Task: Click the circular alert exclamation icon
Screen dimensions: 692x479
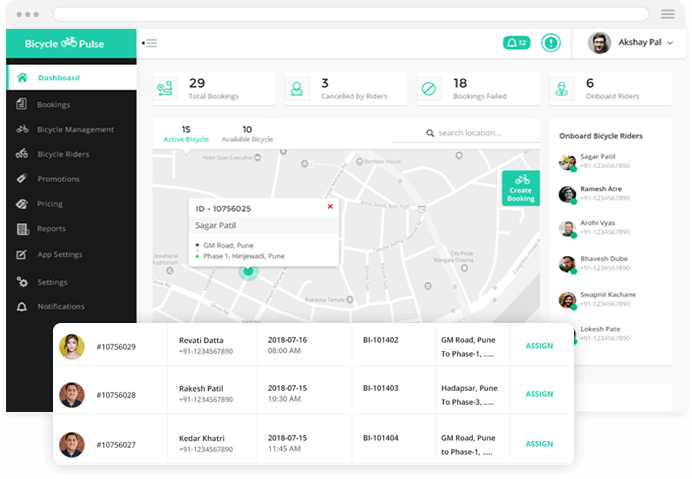Action: click(551, 43)
